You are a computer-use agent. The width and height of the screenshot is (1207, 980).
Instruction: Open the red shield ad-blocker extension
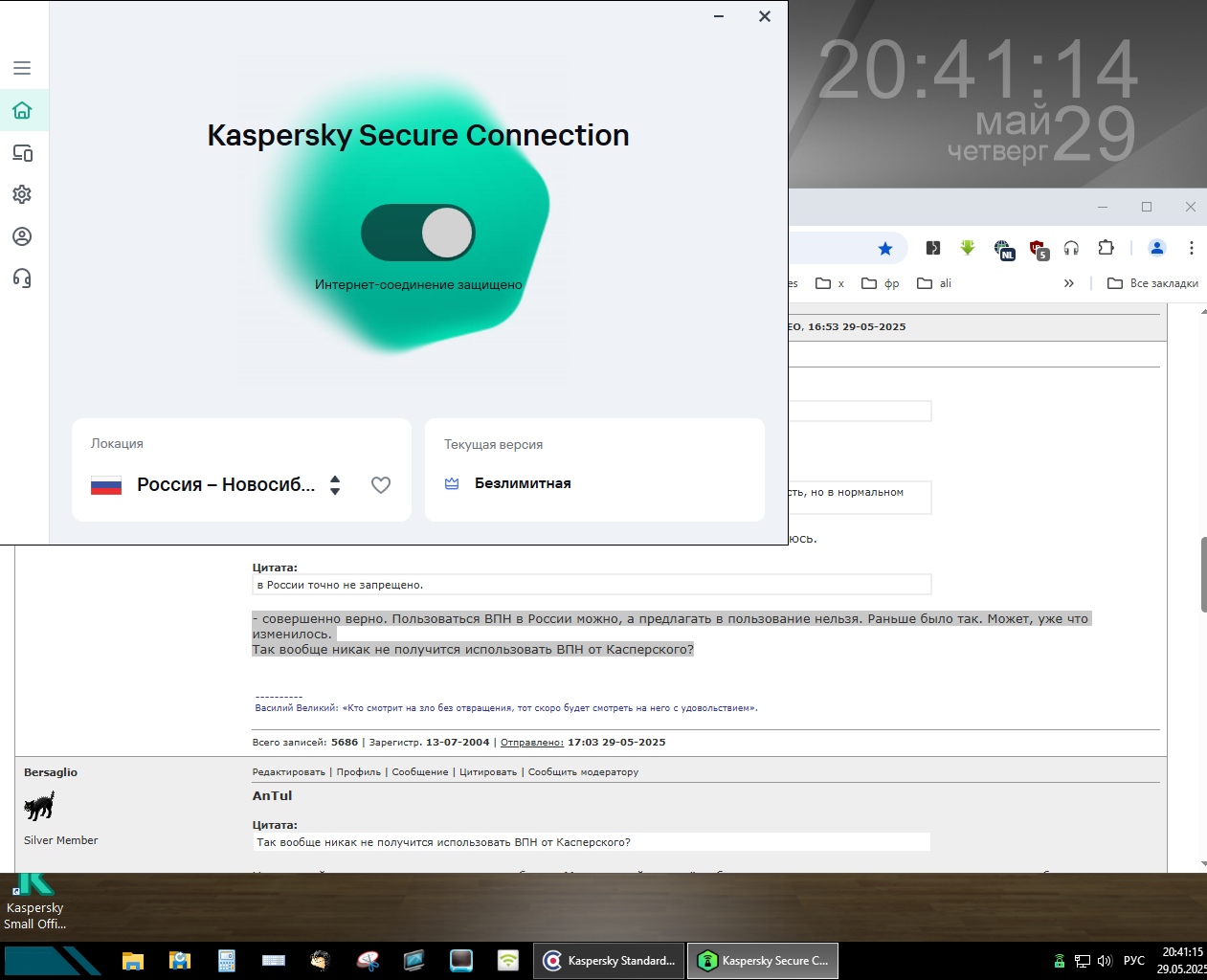coord(1039,249)
